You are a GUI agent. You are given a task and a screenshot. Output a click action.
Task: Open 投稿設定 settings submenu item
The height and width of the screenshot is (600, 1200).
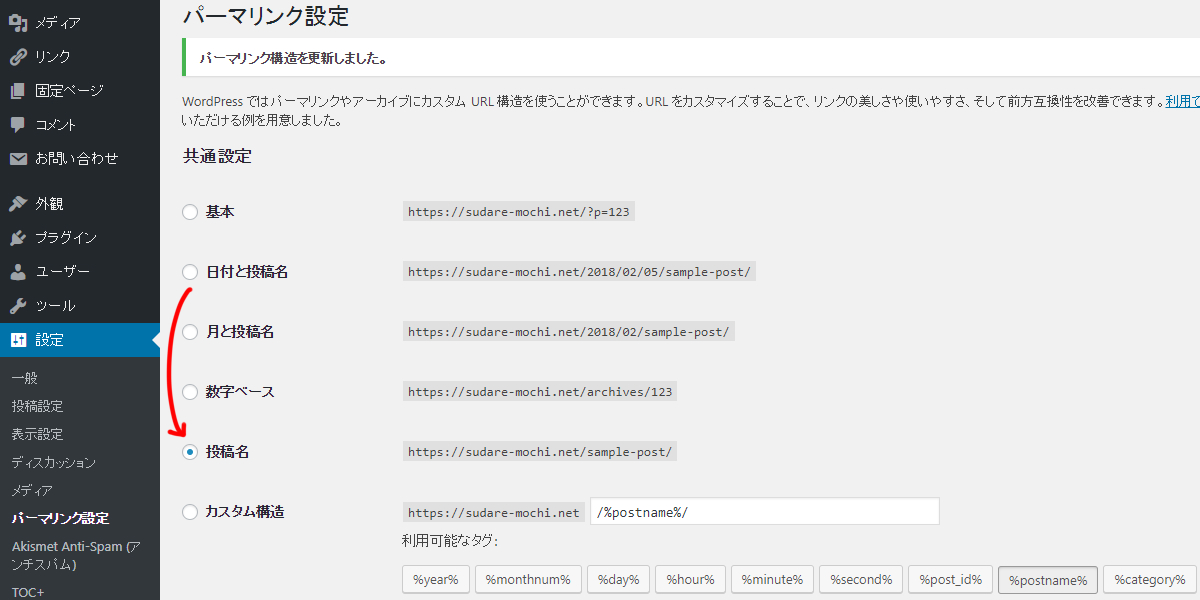38,407
